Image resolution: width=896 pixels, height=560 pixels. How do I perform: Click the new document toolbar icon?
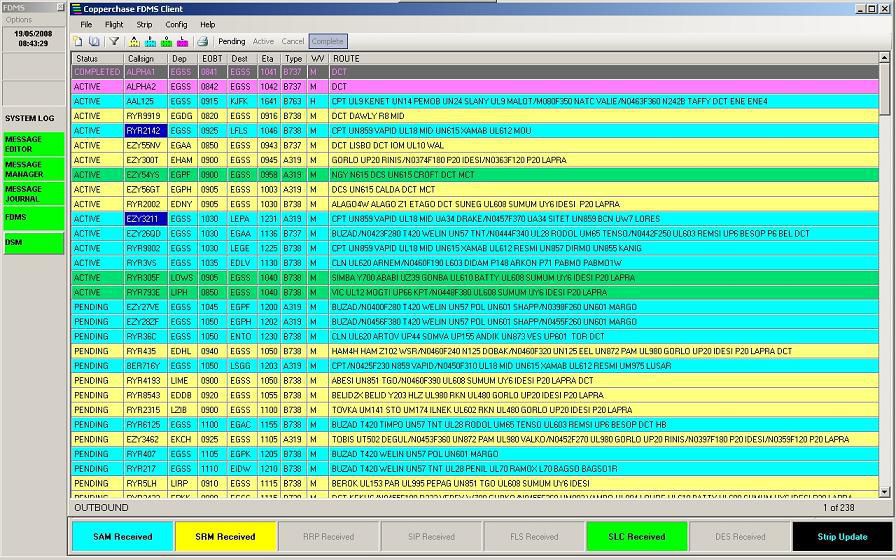click(x=78, y=42)
